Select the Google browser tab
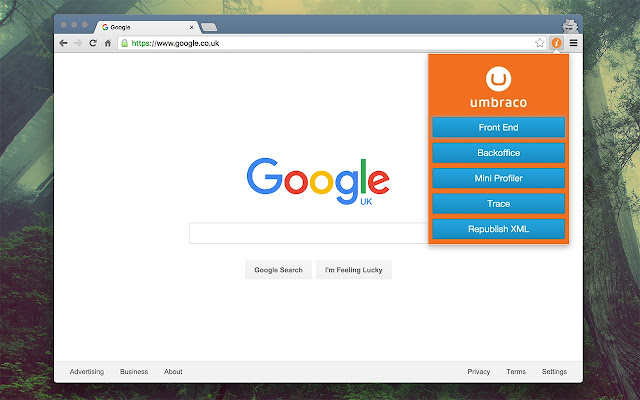This screenshot has height=400, width=640. pos(147,27)
